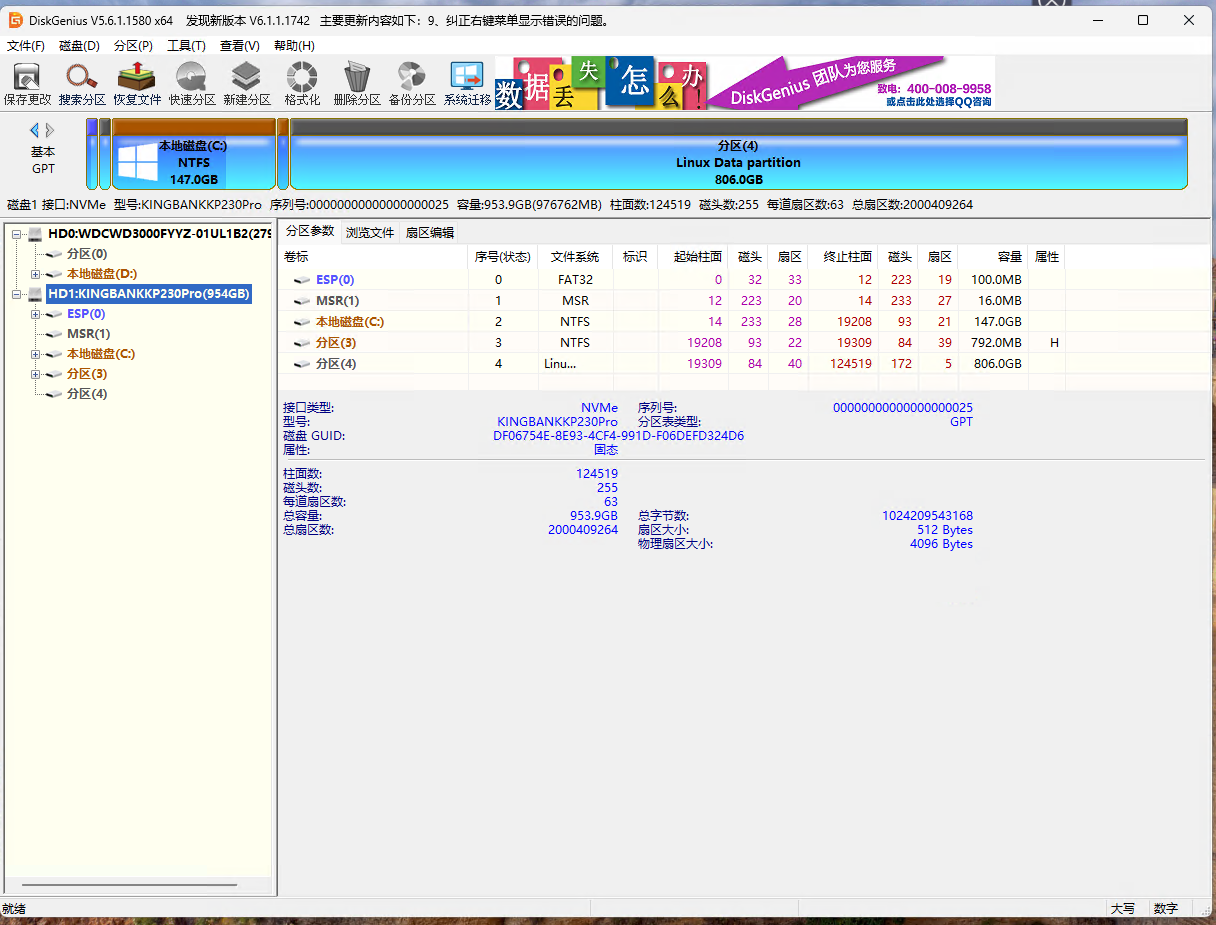
Task: Expand the ESP(0) partition tree node
Action: (x=36, y=314)
